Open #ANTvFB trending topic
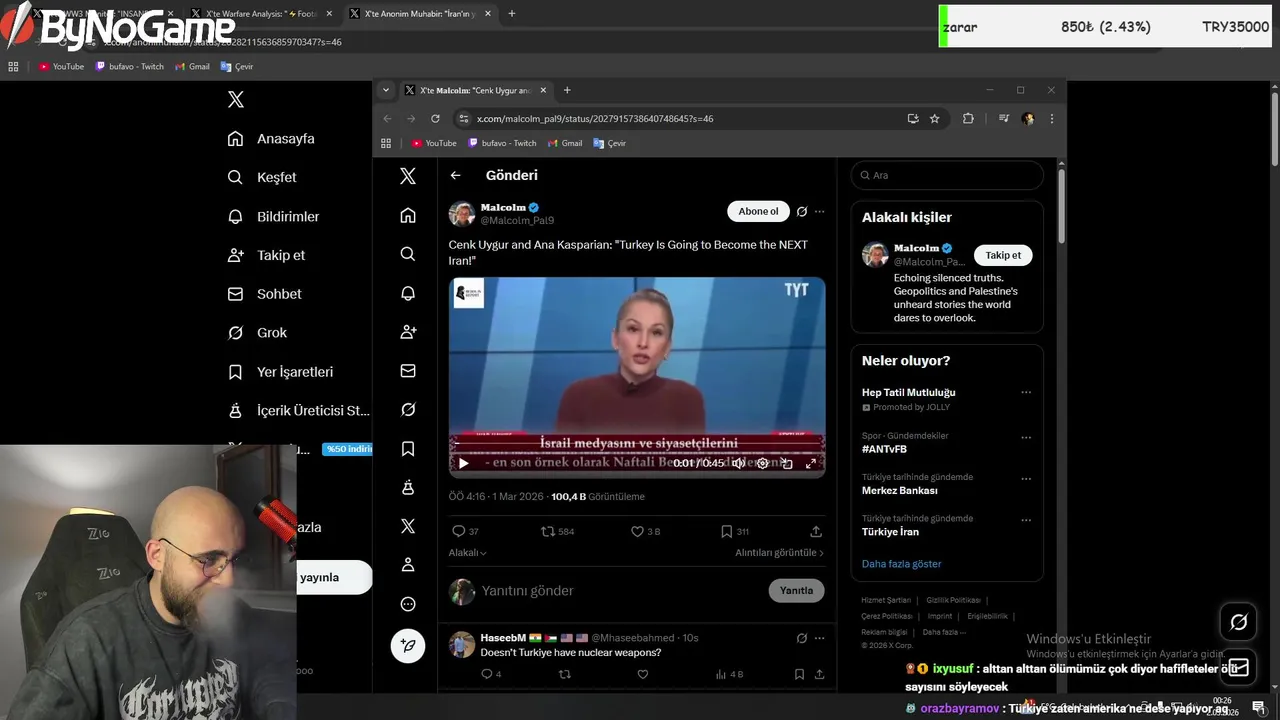Screen dimensions: 1280x720 pyautogui.click(x=884, y=449)
